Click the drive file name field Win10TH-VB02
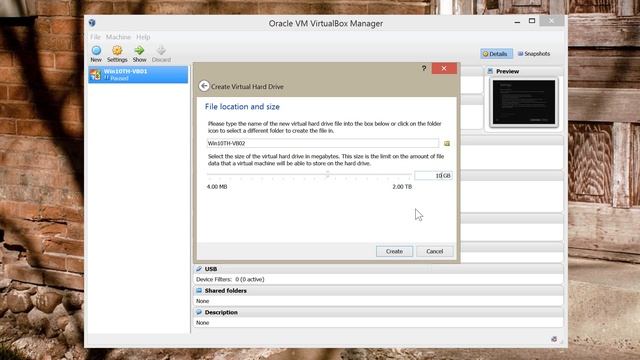The height and width of the screenshot is (360, 640). click(323, 143)
